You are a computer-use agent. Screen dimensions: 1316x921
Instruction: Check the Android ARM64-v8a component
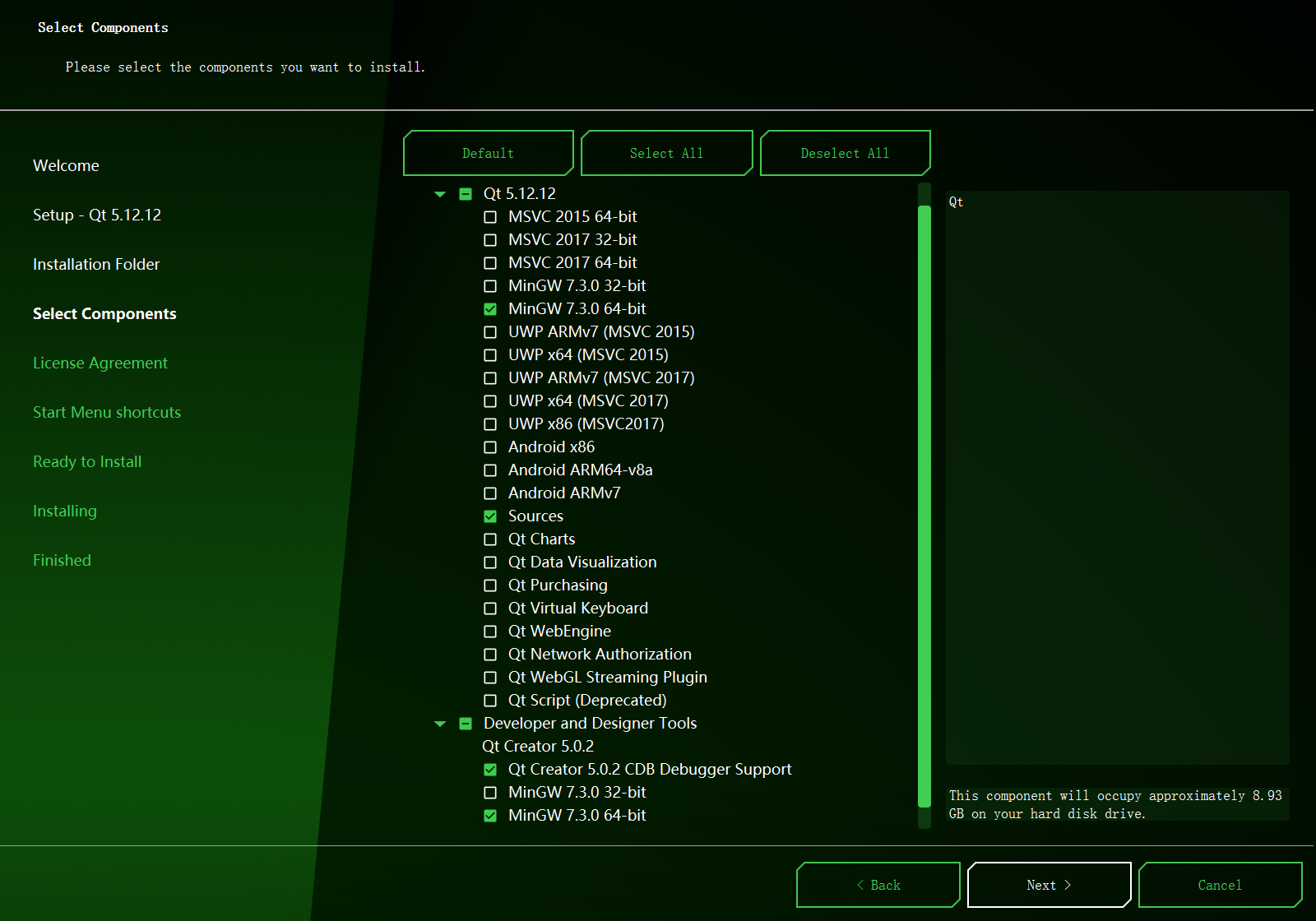click(x=490, y=470)
